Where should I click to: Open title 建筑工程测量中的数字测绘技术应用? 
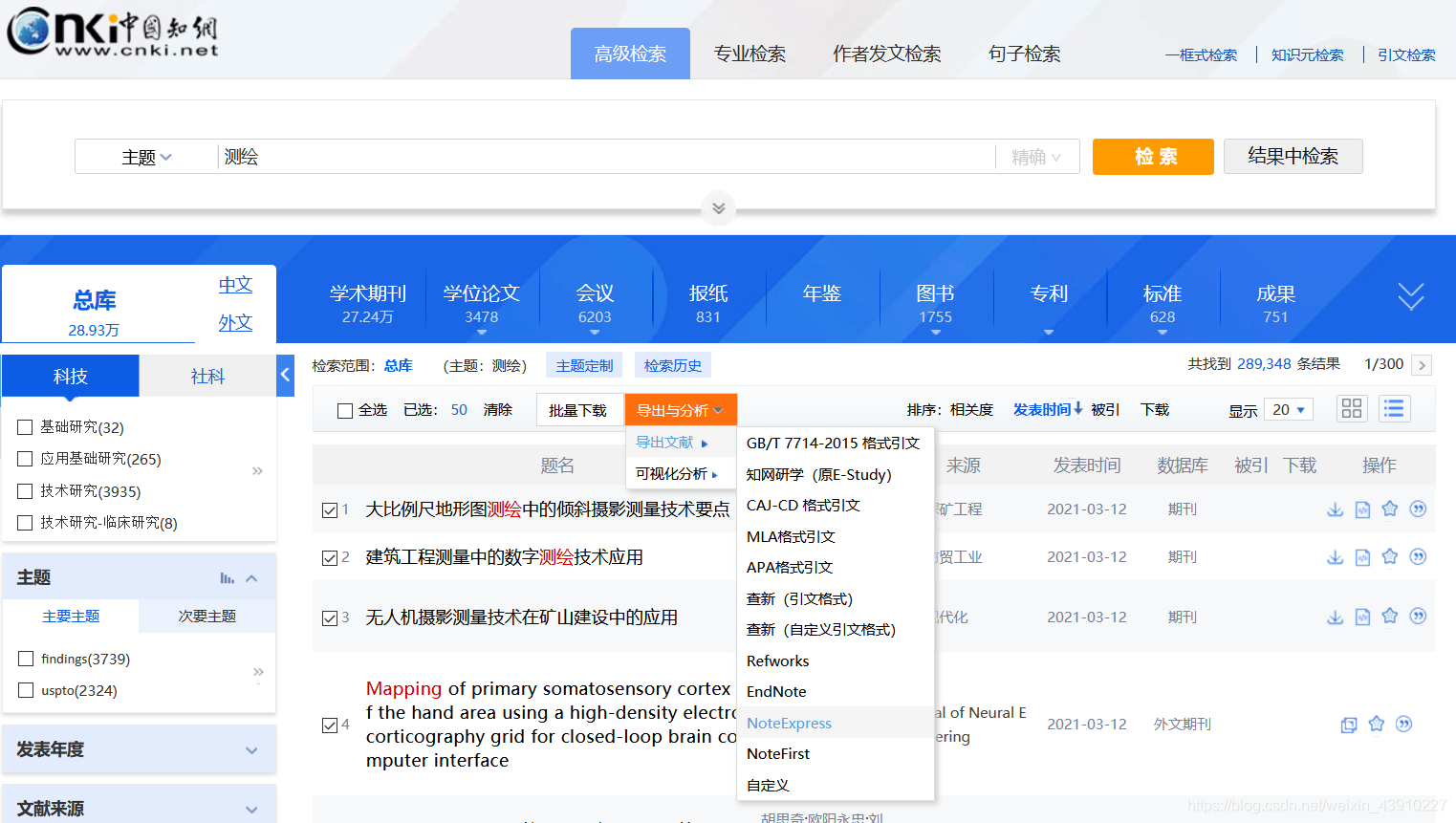click(x=504, y=557)
